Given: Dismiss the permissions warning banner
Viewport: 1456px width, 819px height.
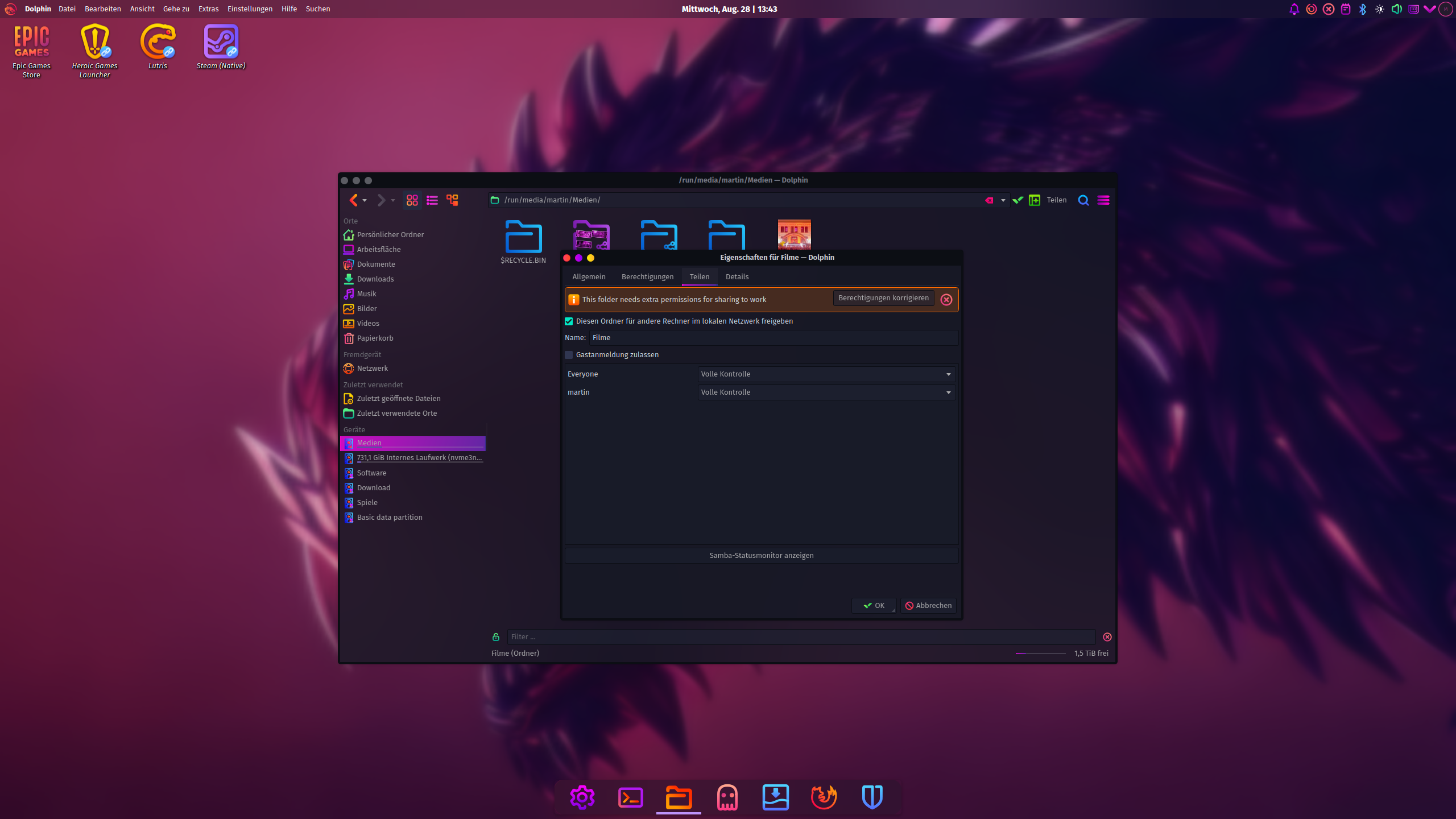Looking at the screenshot, I should click(x=946, y=300).
